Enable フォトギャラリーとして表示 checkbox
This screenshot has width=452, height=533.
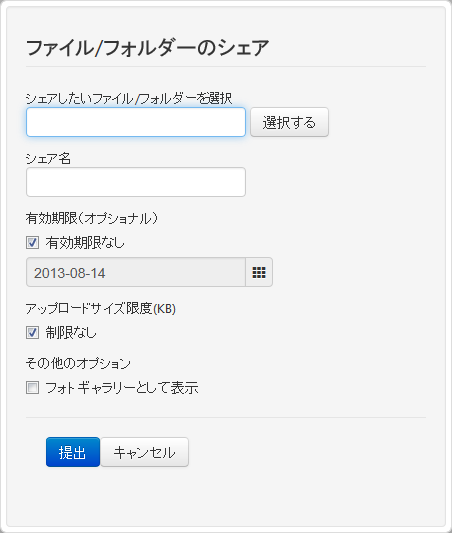[32, 388]
